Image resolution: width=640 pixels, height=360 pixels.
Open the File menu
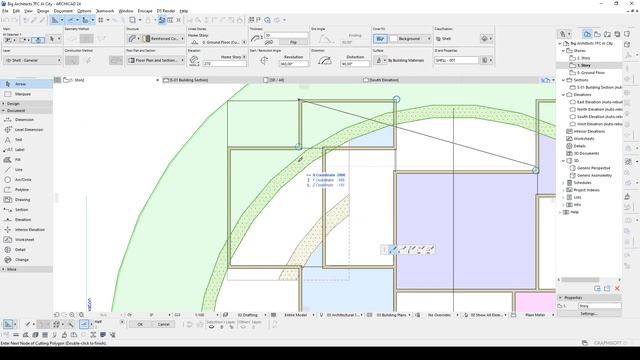5,11
